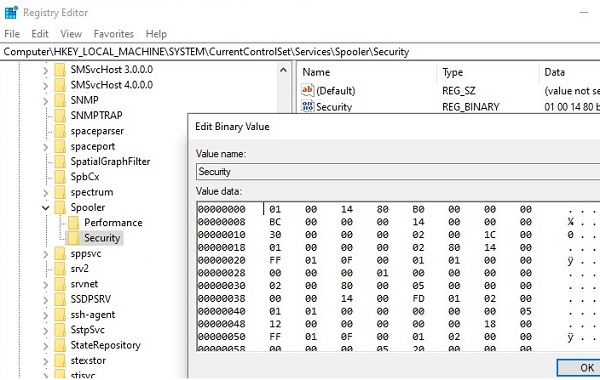
Task: Click the registry path address bar
Action: click(x=300, y=52)
